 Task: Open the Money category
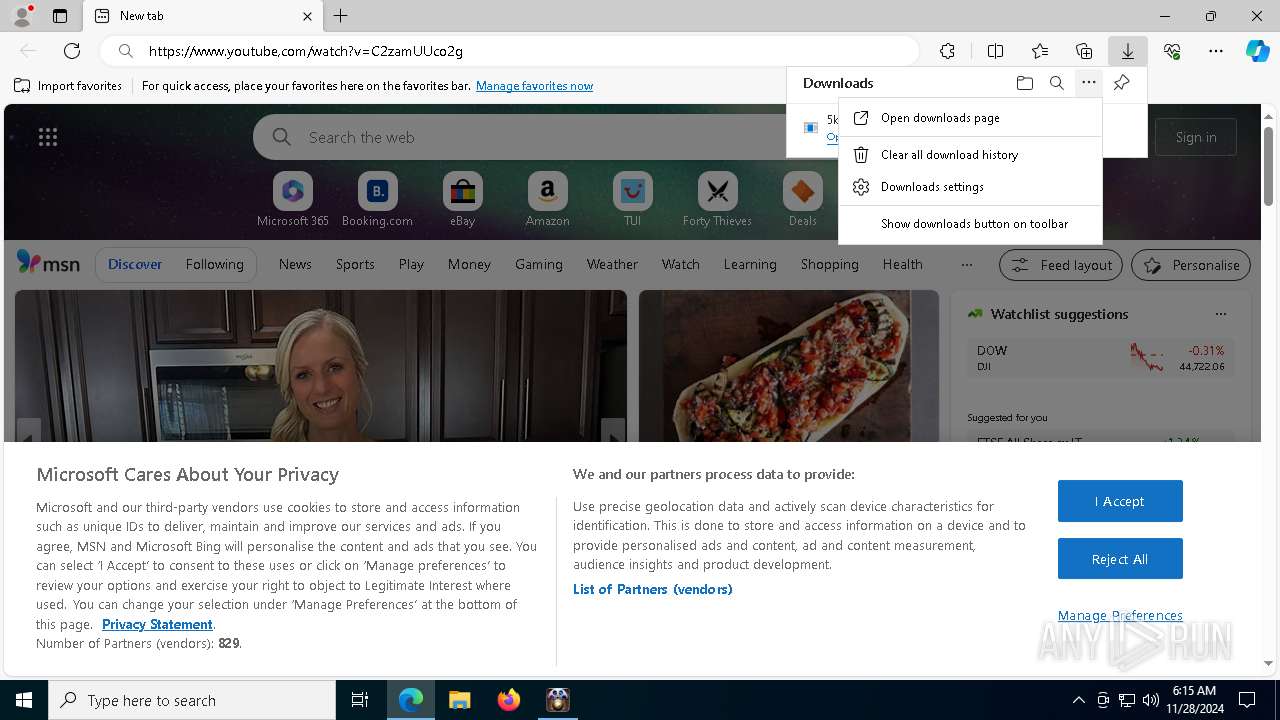(469, 264)
